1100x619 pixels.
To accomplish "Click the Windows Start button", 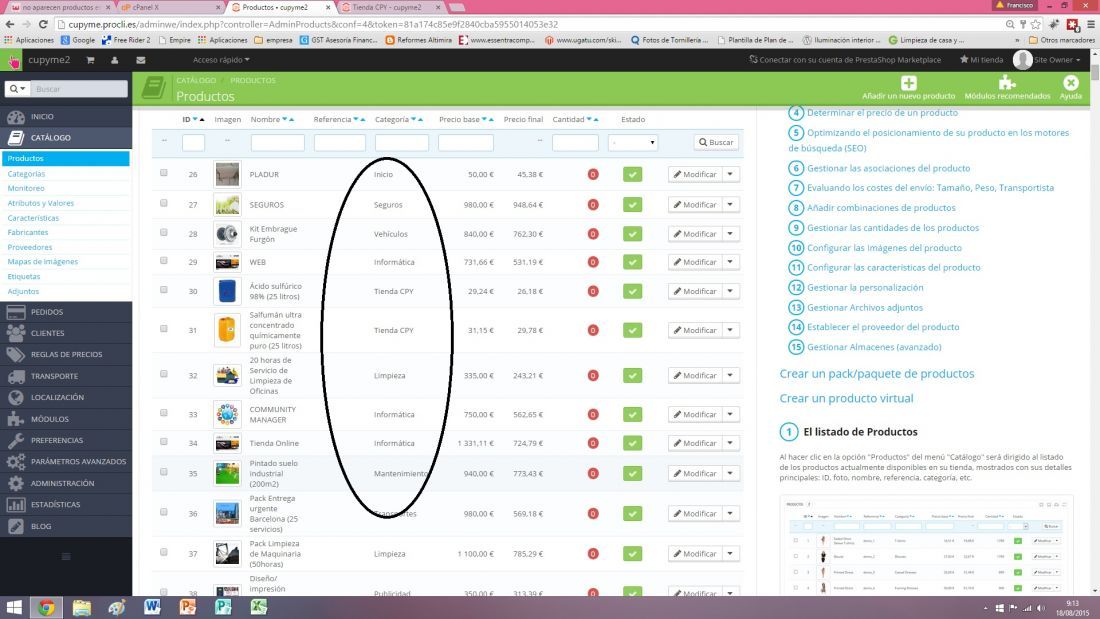I will click(x=13, y=607).
